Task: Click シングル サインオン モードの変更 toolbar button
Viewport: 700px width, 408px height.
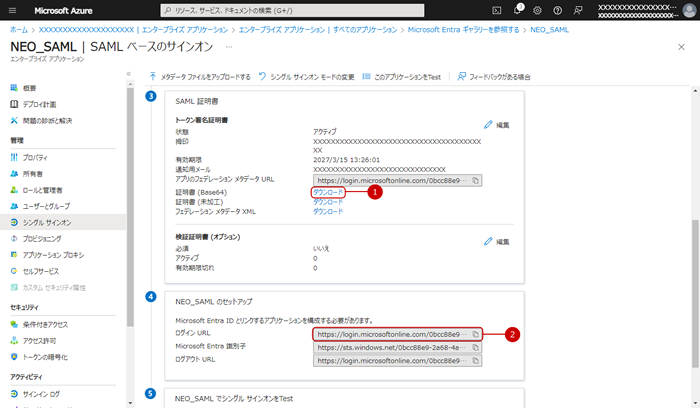Action: pyautogui.click(x=307, y=77)
